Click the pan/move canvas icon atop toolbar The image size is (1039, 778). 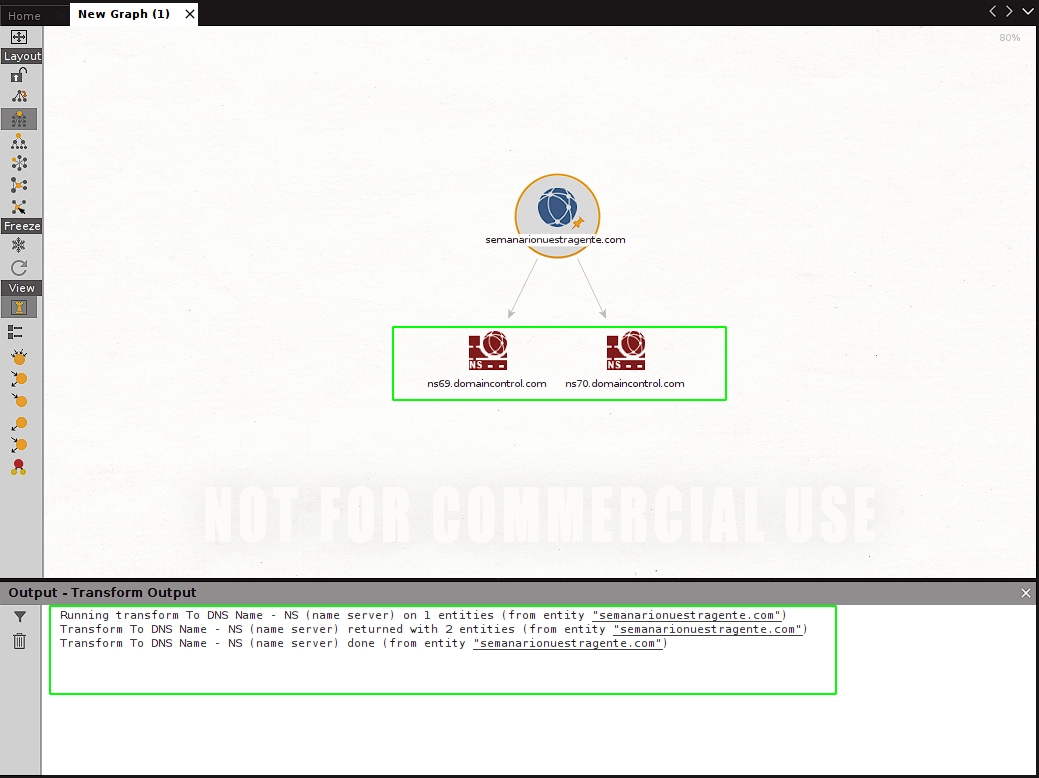pyautogui.click(x=19, y=37)
